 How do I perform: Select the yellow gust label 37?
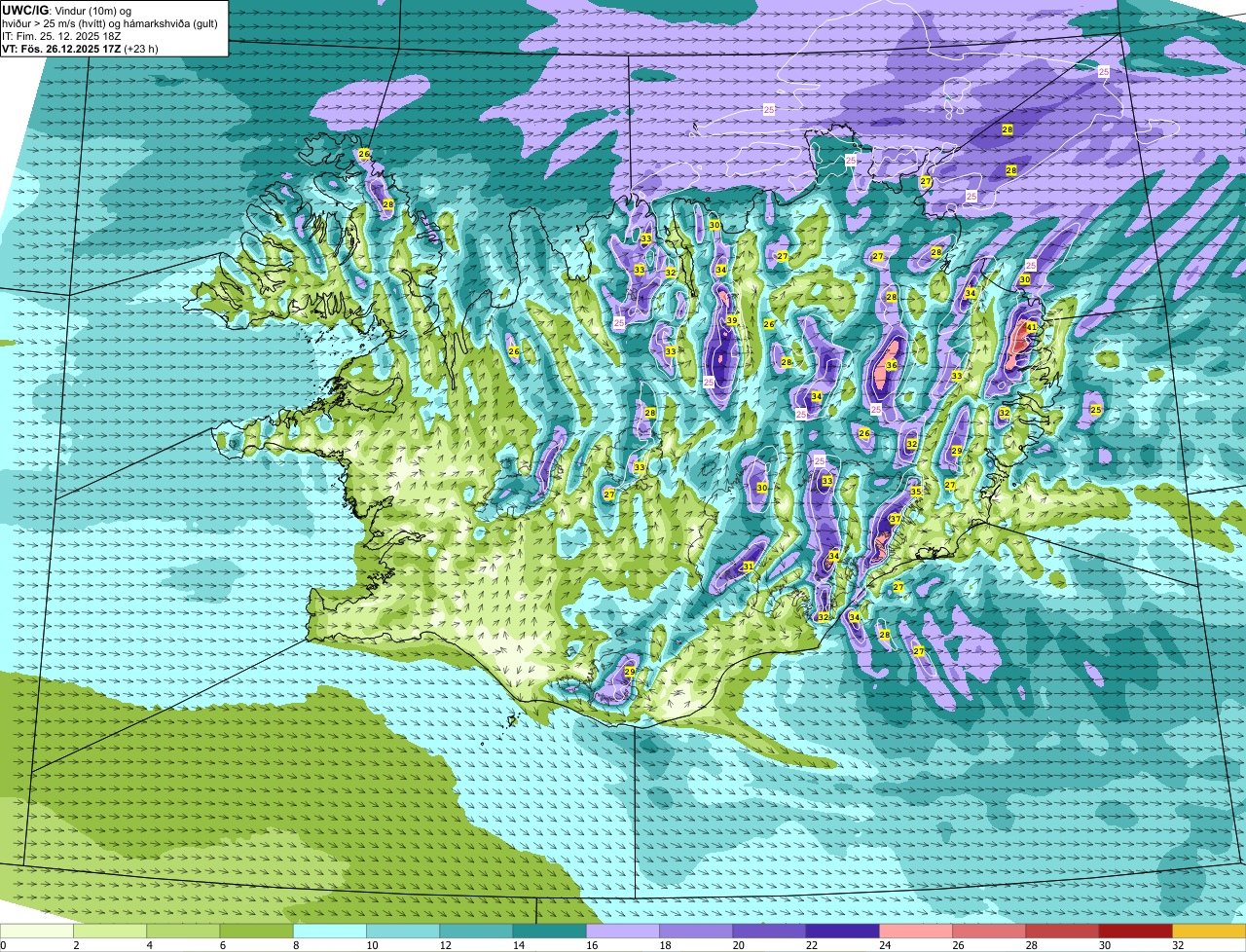pos(894,520)
